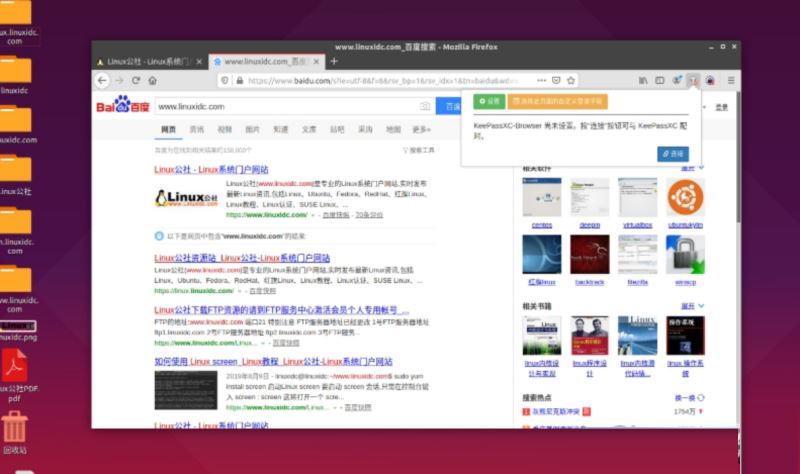This screenshot has height=474, width=800.
Task: Open the page actions three-dot menu
Action: (x=541, y=81)
